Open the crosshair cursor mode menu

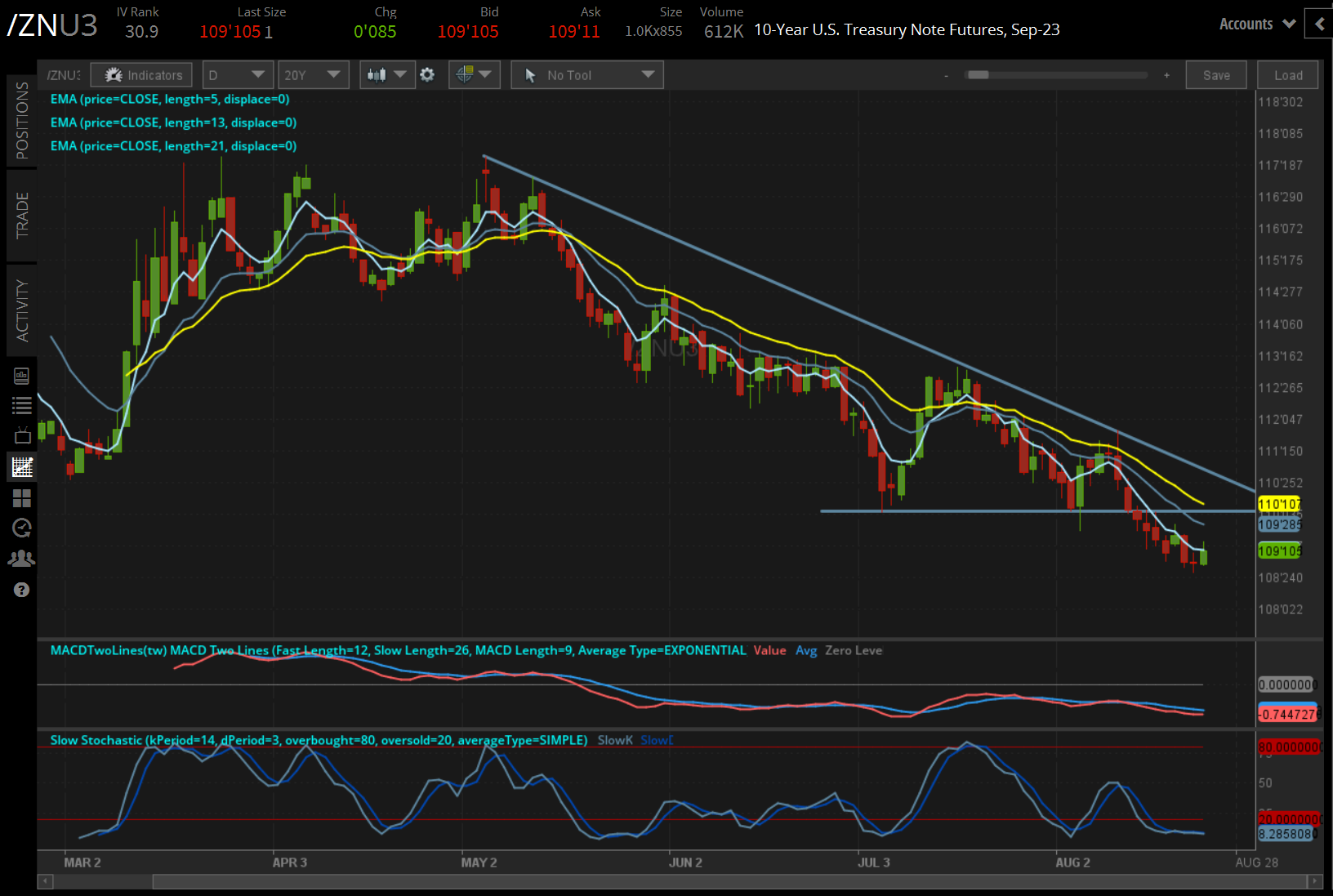point(474,75)
